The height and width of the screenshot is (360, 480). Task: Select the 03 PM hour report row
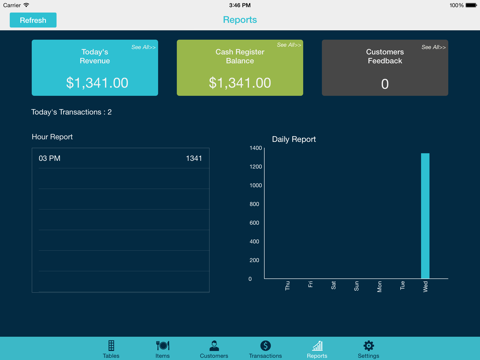[x=121, y=158]
